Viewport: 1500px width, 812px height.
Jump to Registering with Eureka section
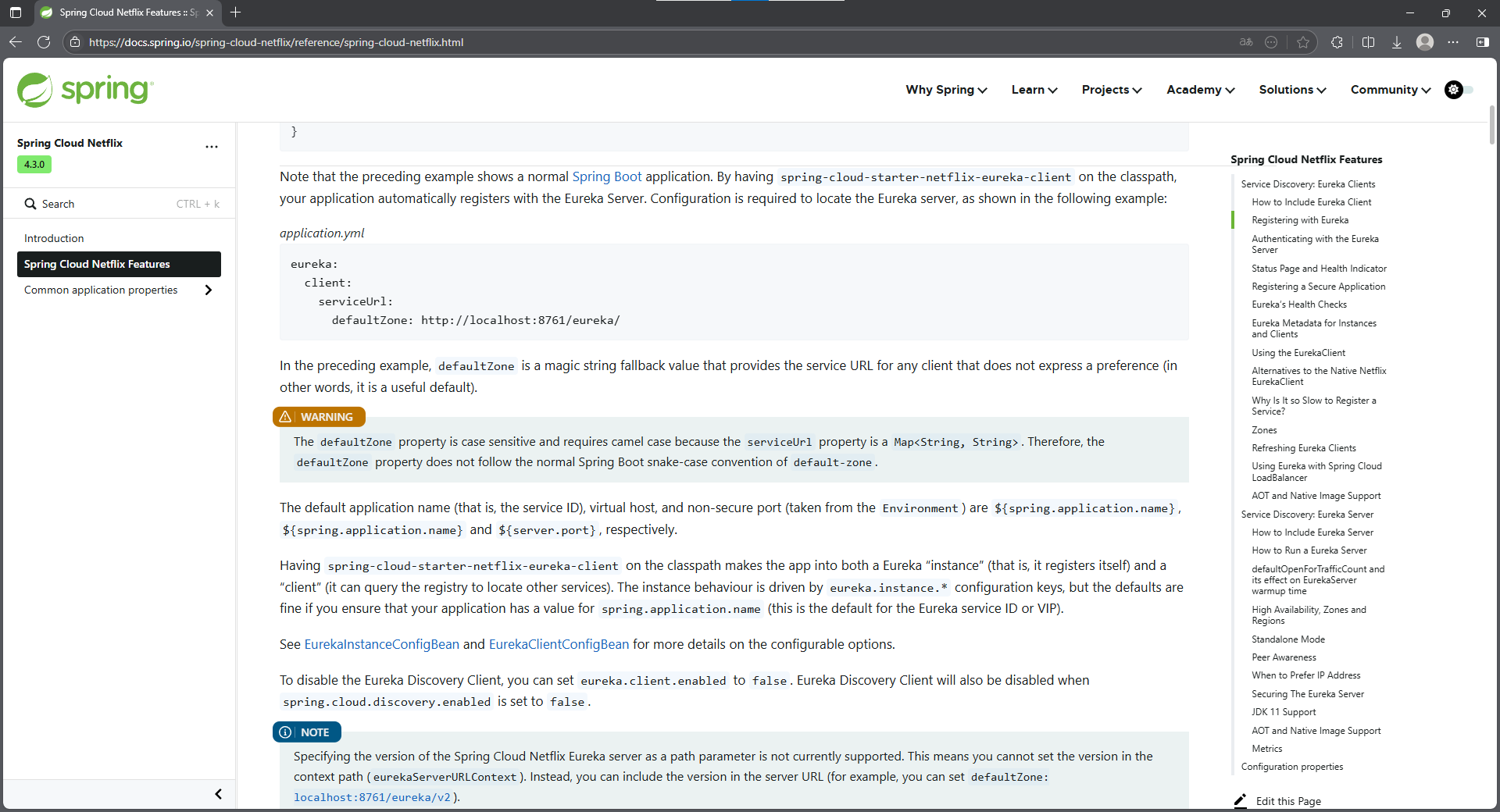tap(1300, 220)
